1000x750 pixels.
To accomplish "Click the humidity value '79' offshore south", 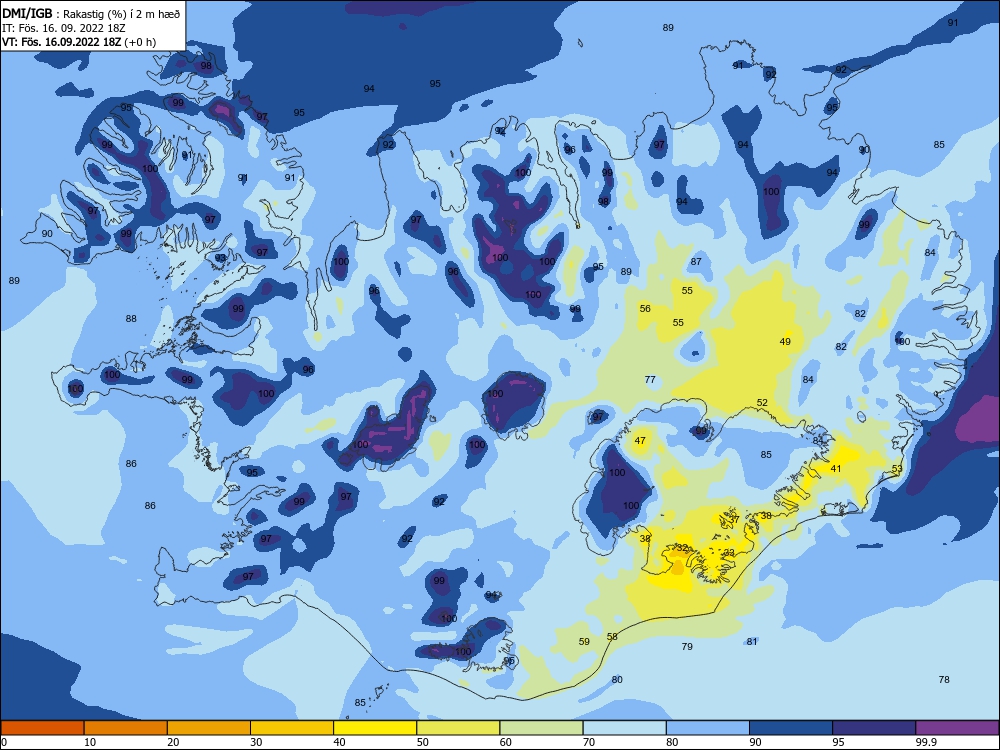I will 687,647.
